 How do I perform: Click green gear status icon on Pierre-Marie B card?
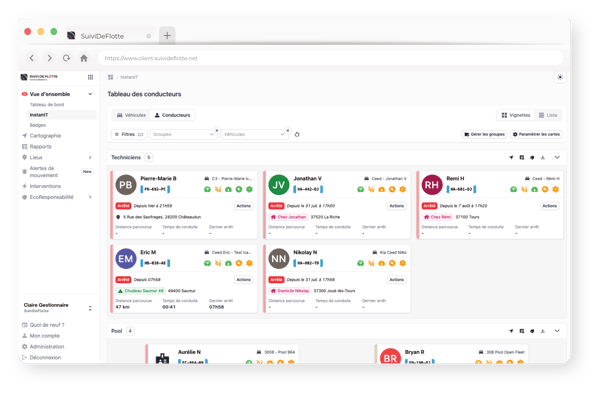tap(249, 189)
